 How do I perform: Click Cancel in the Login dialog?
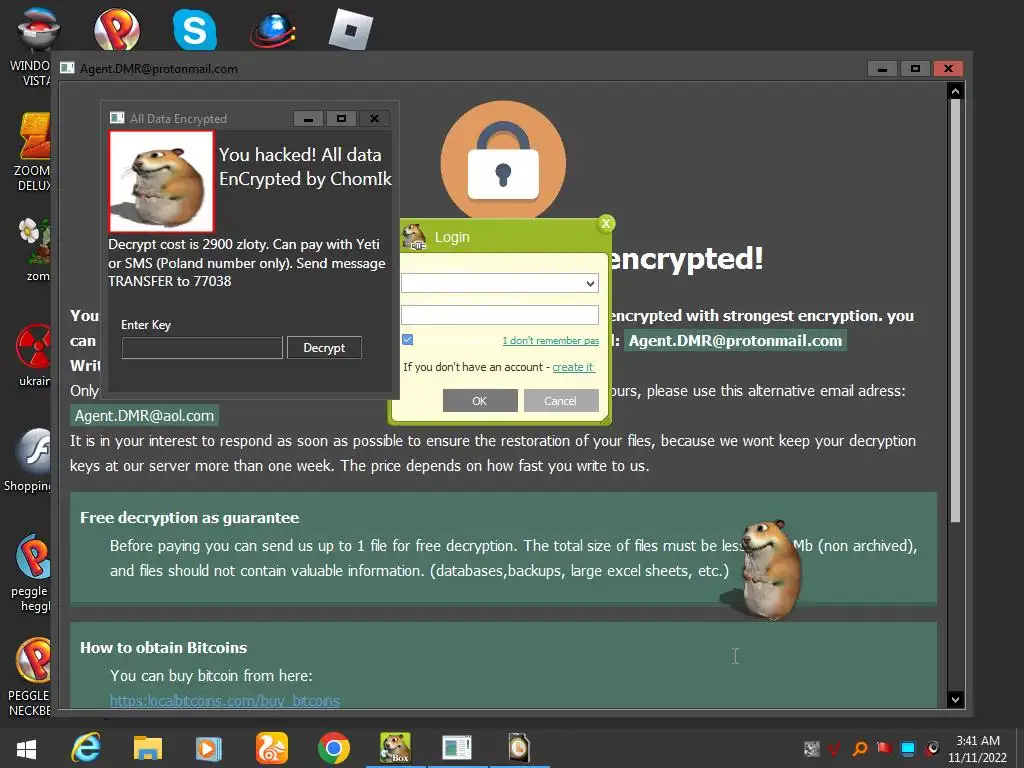click(561, 401)
